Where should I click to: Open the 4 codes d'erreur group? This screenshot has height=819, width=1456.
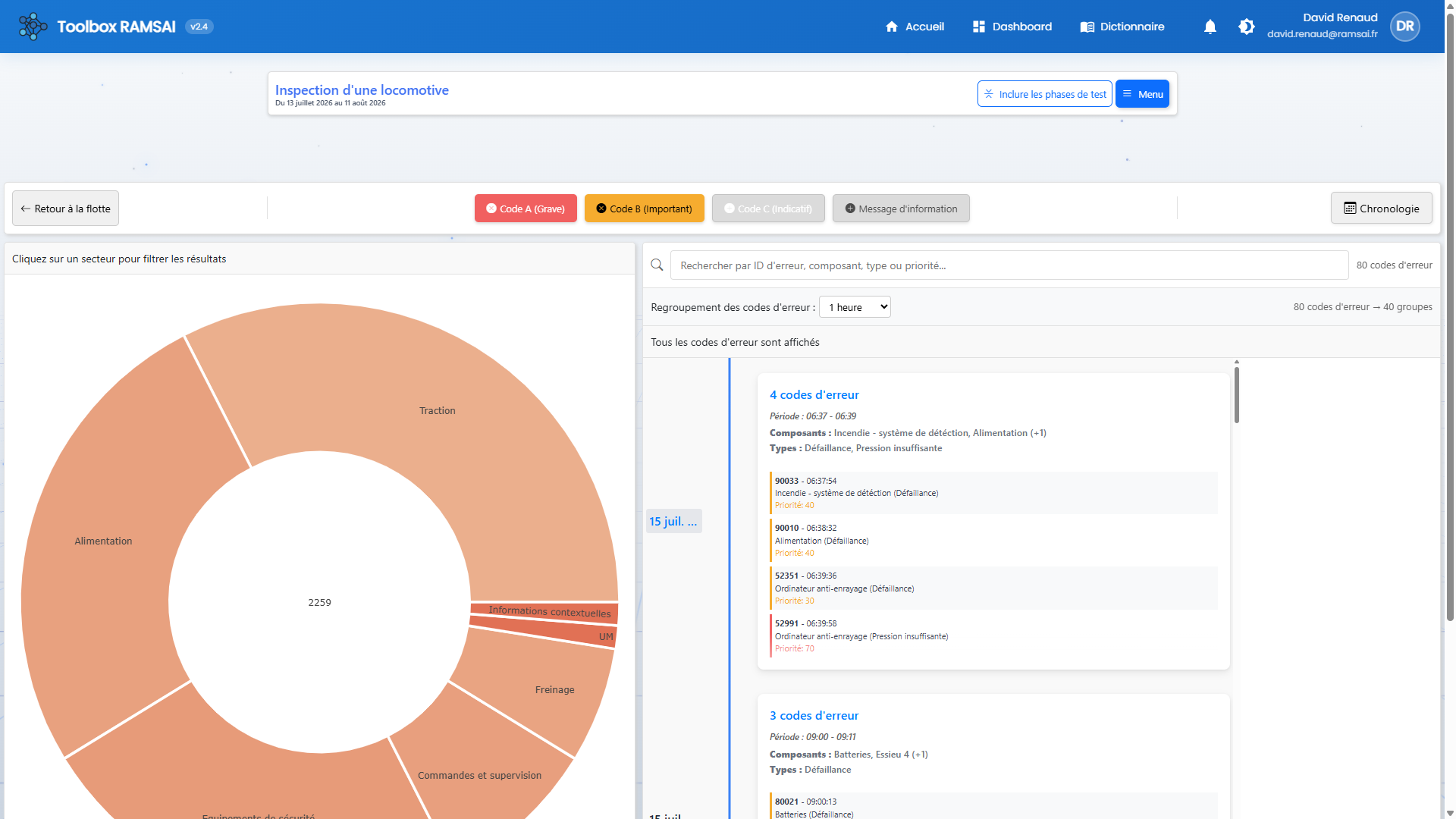[814, 395]
